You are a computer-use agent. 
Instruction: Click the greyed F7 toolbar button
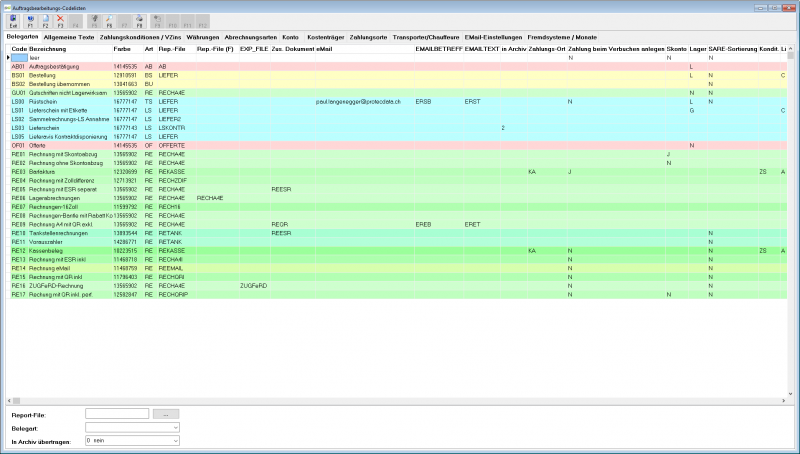pos(124,21)
